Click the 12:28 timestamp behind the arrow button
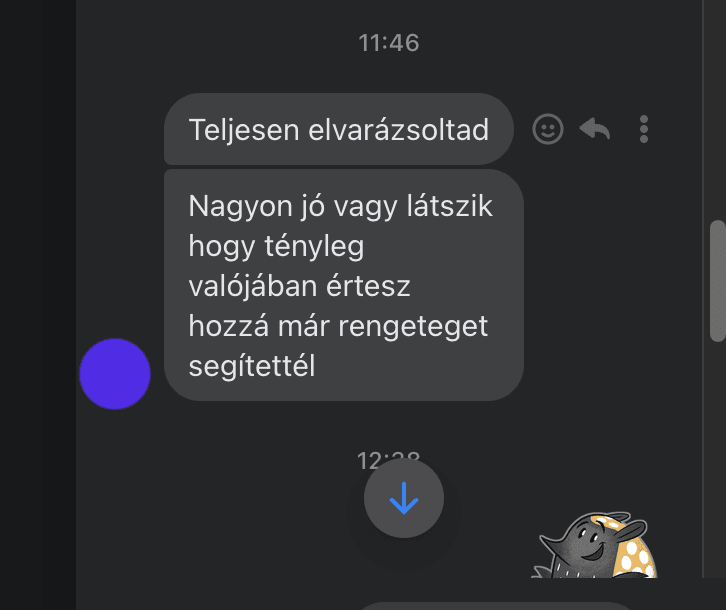The height and width of the screenshot is (610, 726). coord(388,460)
